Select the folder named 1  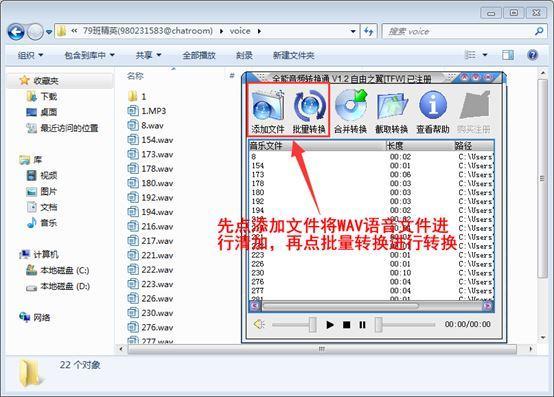tap(137, 96)
